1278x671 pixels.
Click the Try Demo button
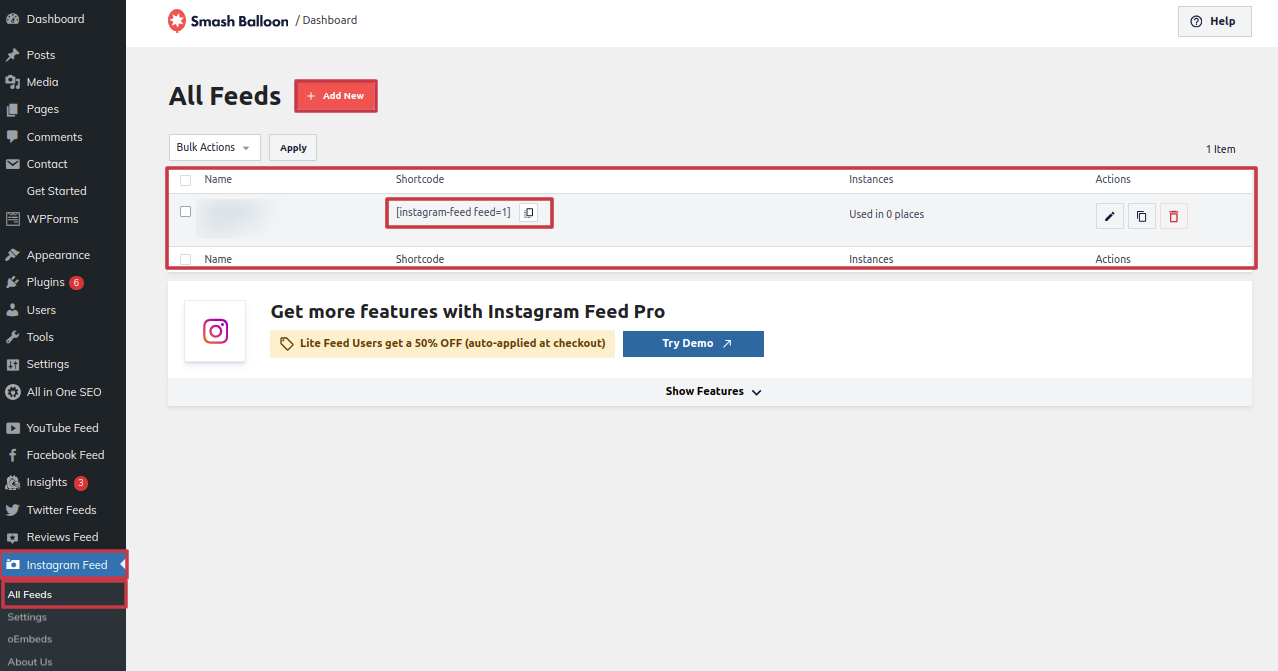(x=693, y=344)
